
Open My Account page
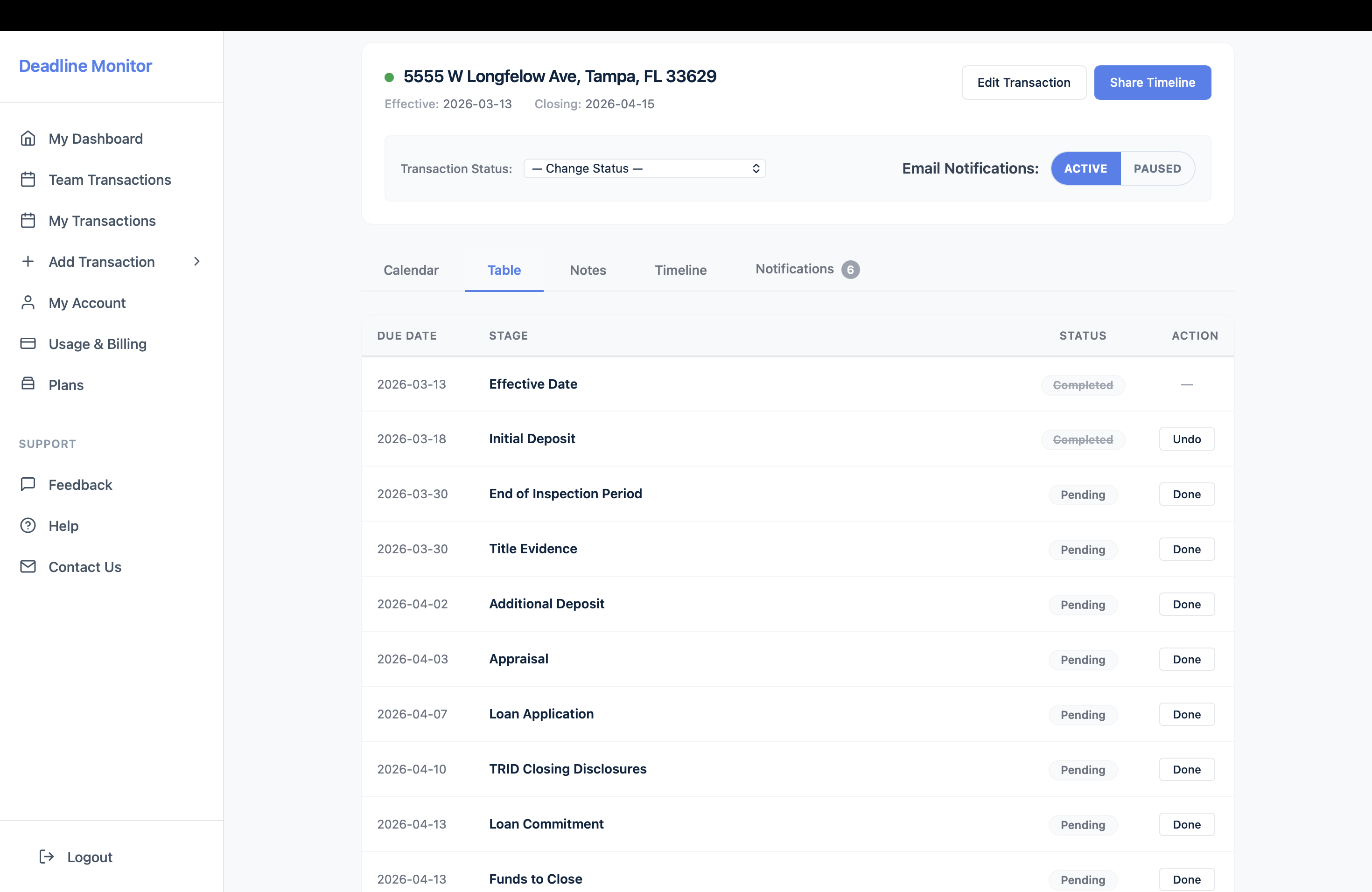pos(87,302)
